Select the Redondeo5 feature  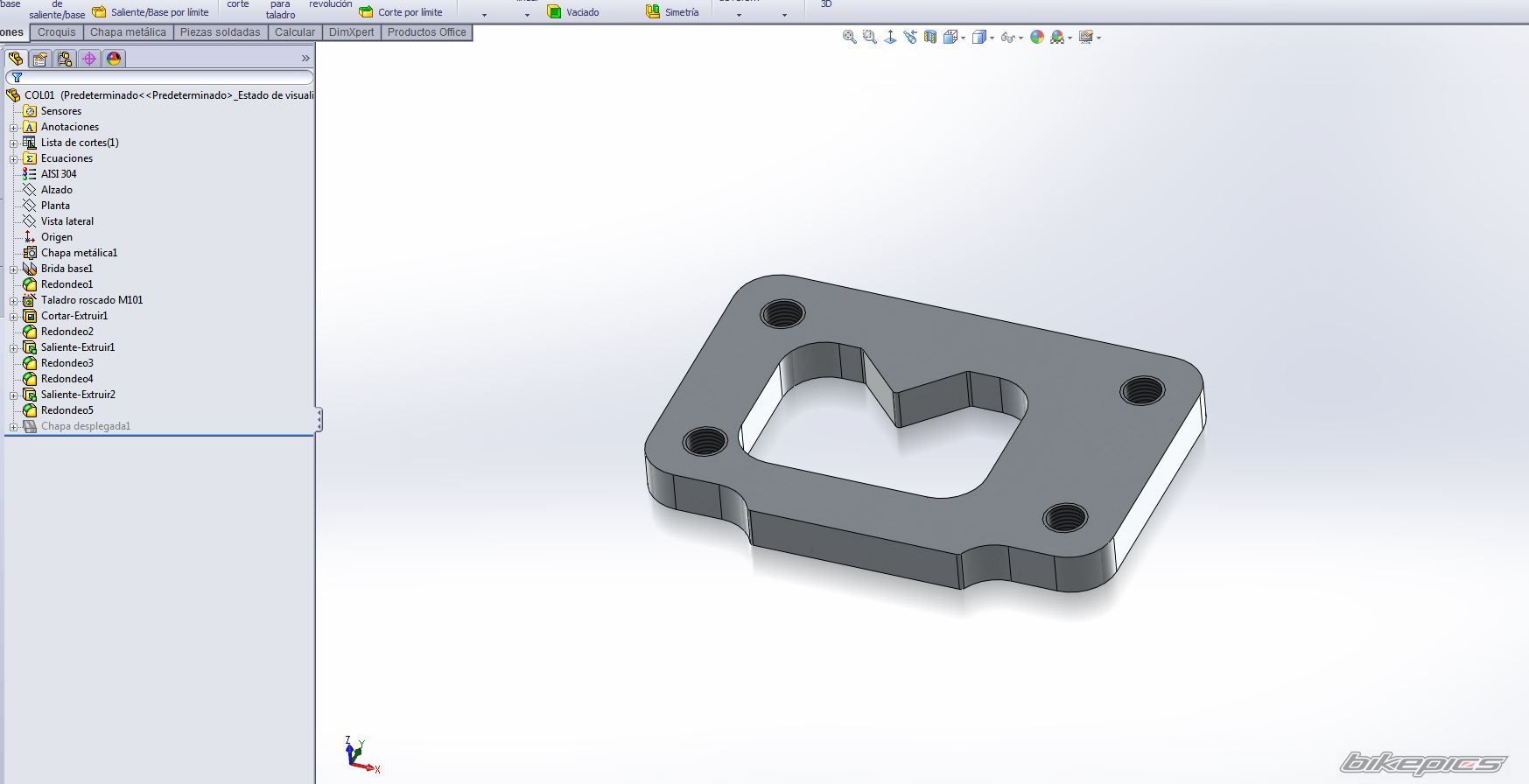[58, 410]
